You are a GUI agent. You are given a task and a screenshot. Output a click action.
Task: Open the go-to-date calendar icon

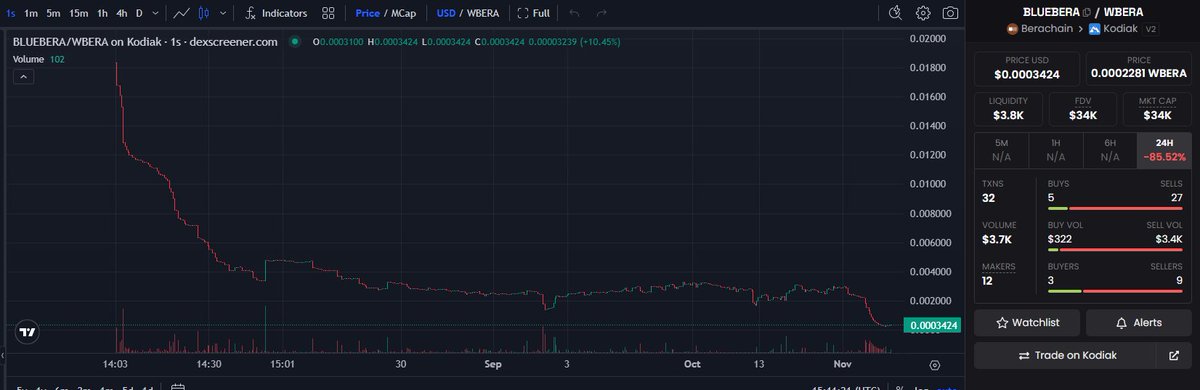point(177,386)
